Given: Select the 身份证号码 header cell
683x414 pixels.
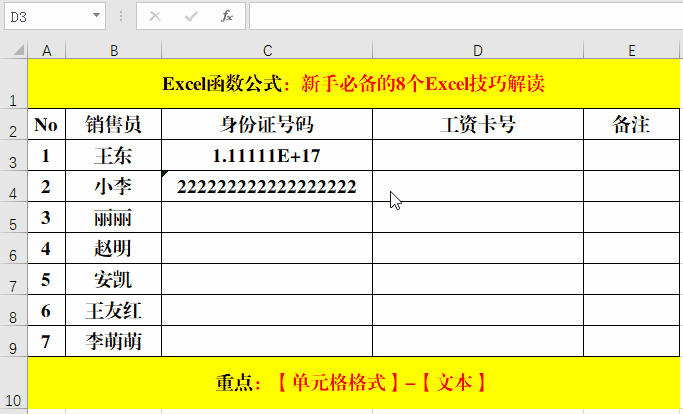Looking at the screenshot, I should (267, 125).
